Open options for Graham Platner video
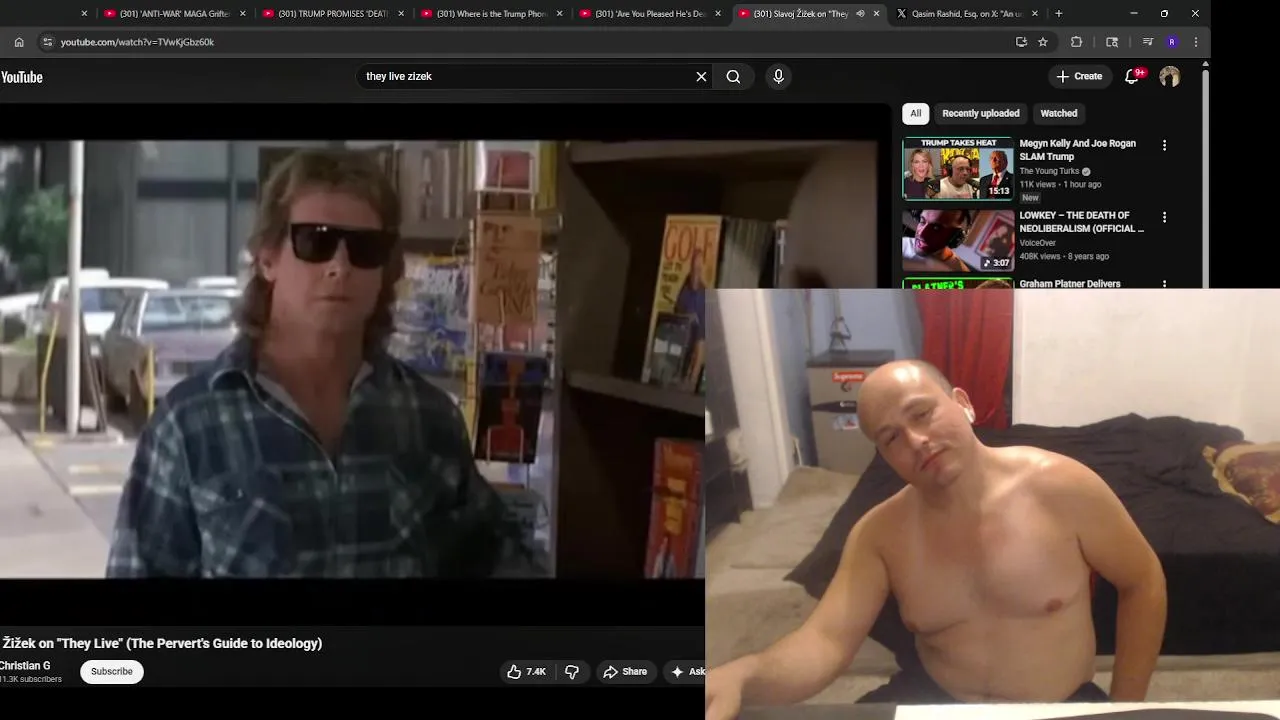This screenshot has width=1280, height=720. 1164,284
